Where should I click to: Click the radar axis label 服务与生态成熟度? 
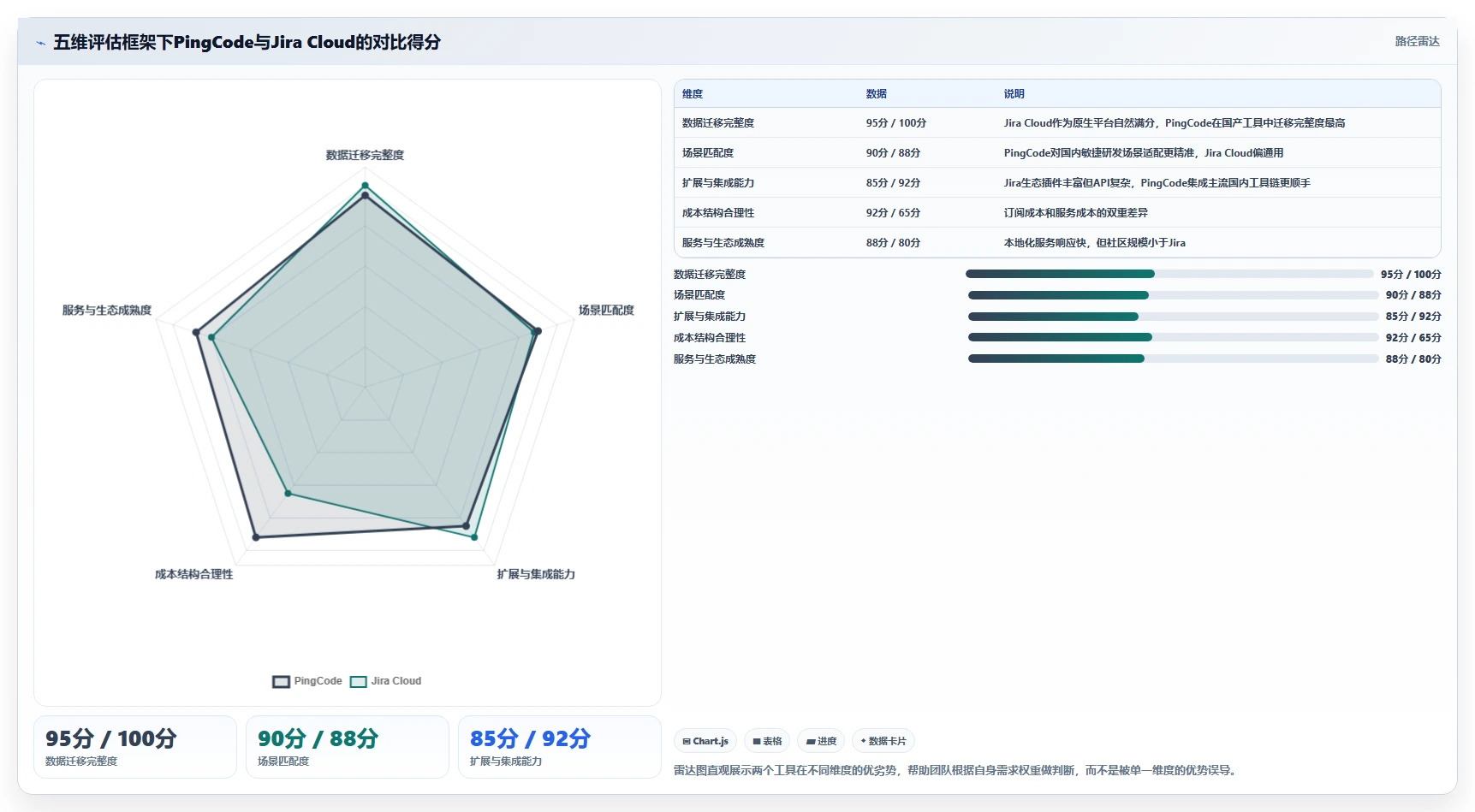pyautogui.click(x=107, y=311)
